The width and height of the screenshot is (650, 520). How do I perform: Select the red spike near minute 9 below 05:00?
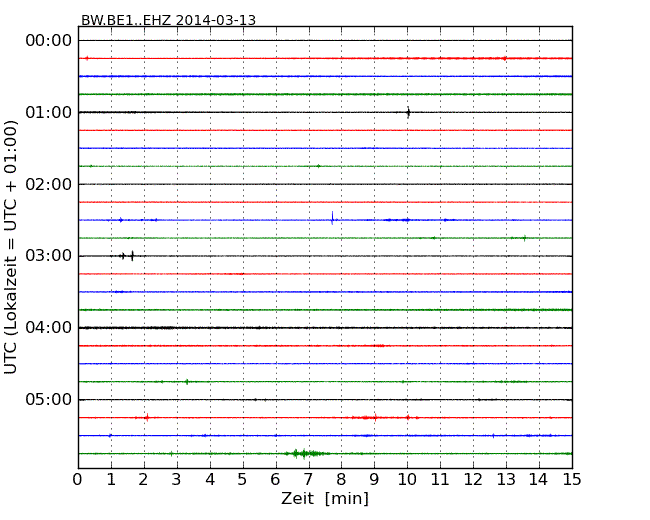(x=375, y=418)
